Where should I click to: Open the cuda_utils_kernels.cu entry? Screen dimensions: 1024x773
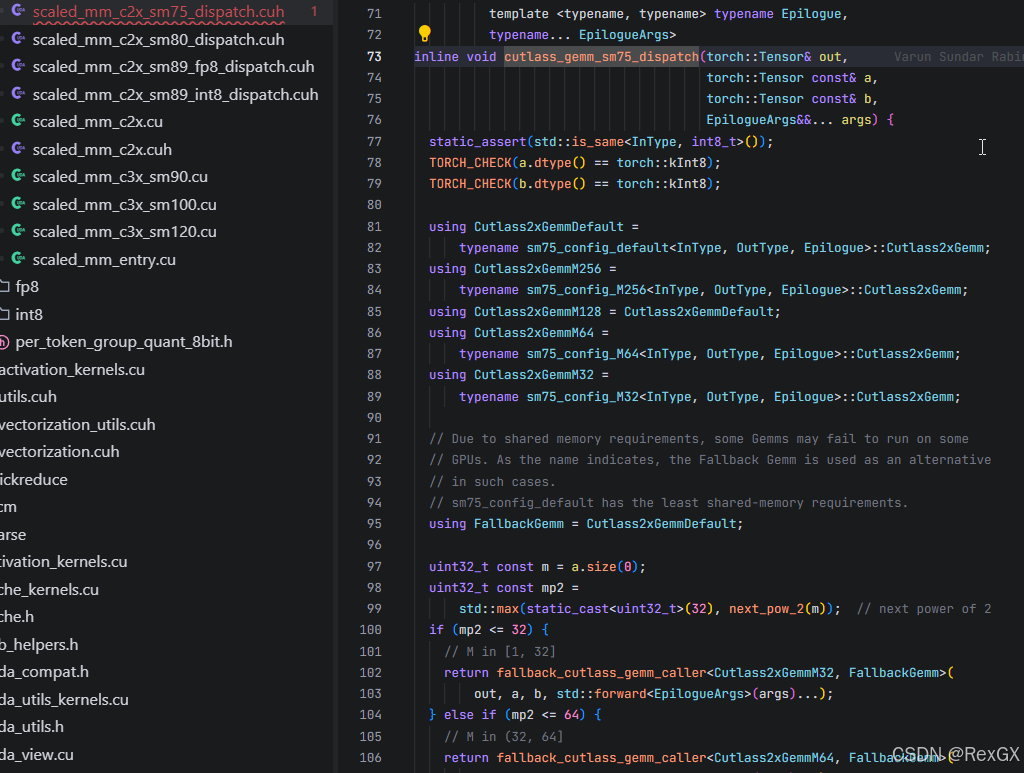click(x=64, y=699)
